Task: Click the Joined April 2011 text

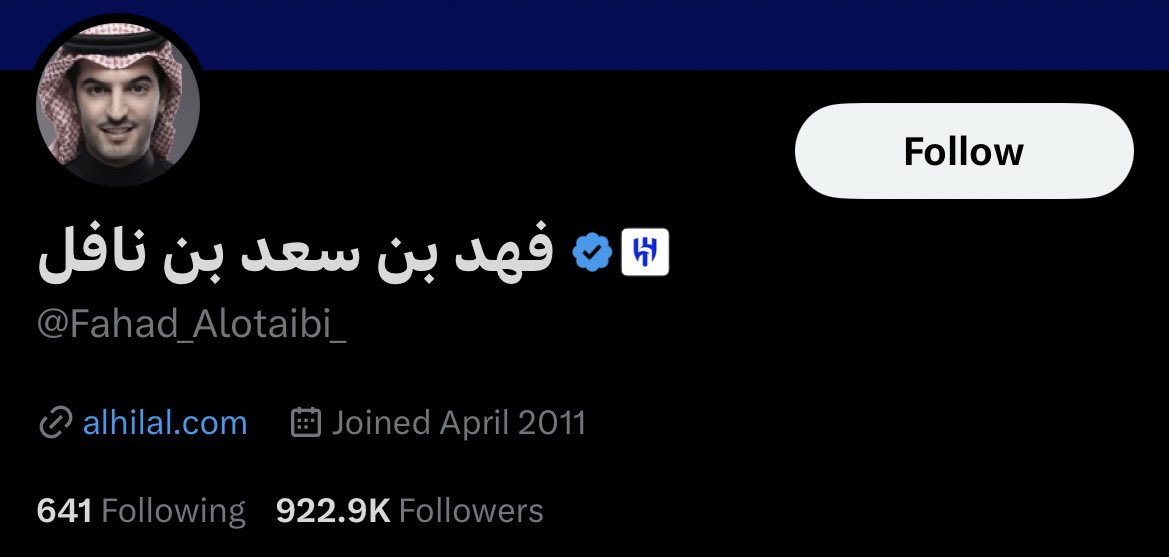Action: 459,423
